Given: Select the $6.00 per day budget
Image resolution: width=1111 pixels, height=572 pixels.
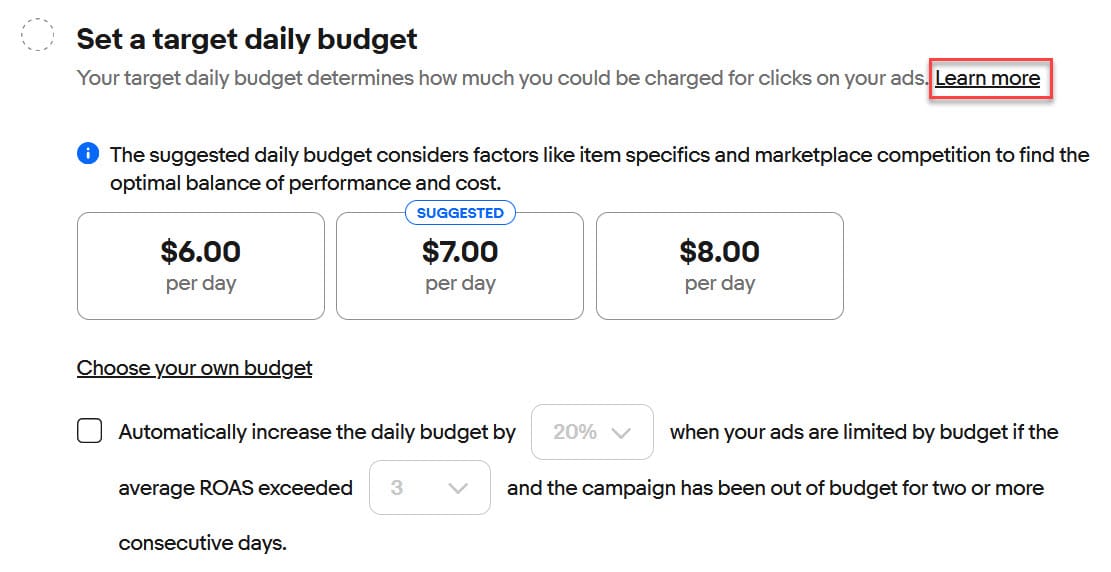Looking at the screenshot, I should tap(200, 265).
